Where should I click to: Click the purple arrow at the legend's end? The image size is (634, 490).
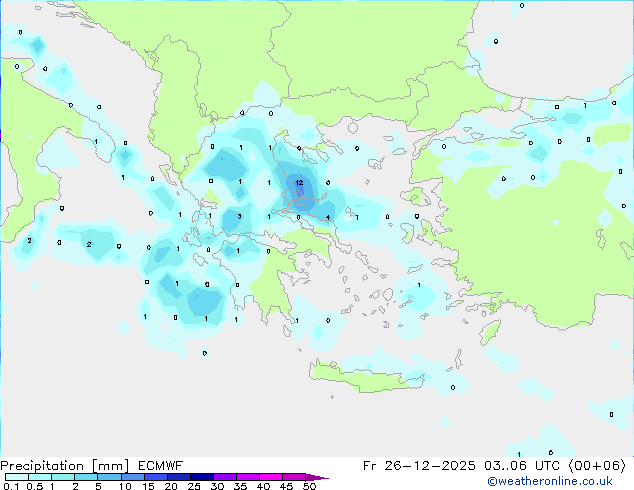click(x=317, y=477)
